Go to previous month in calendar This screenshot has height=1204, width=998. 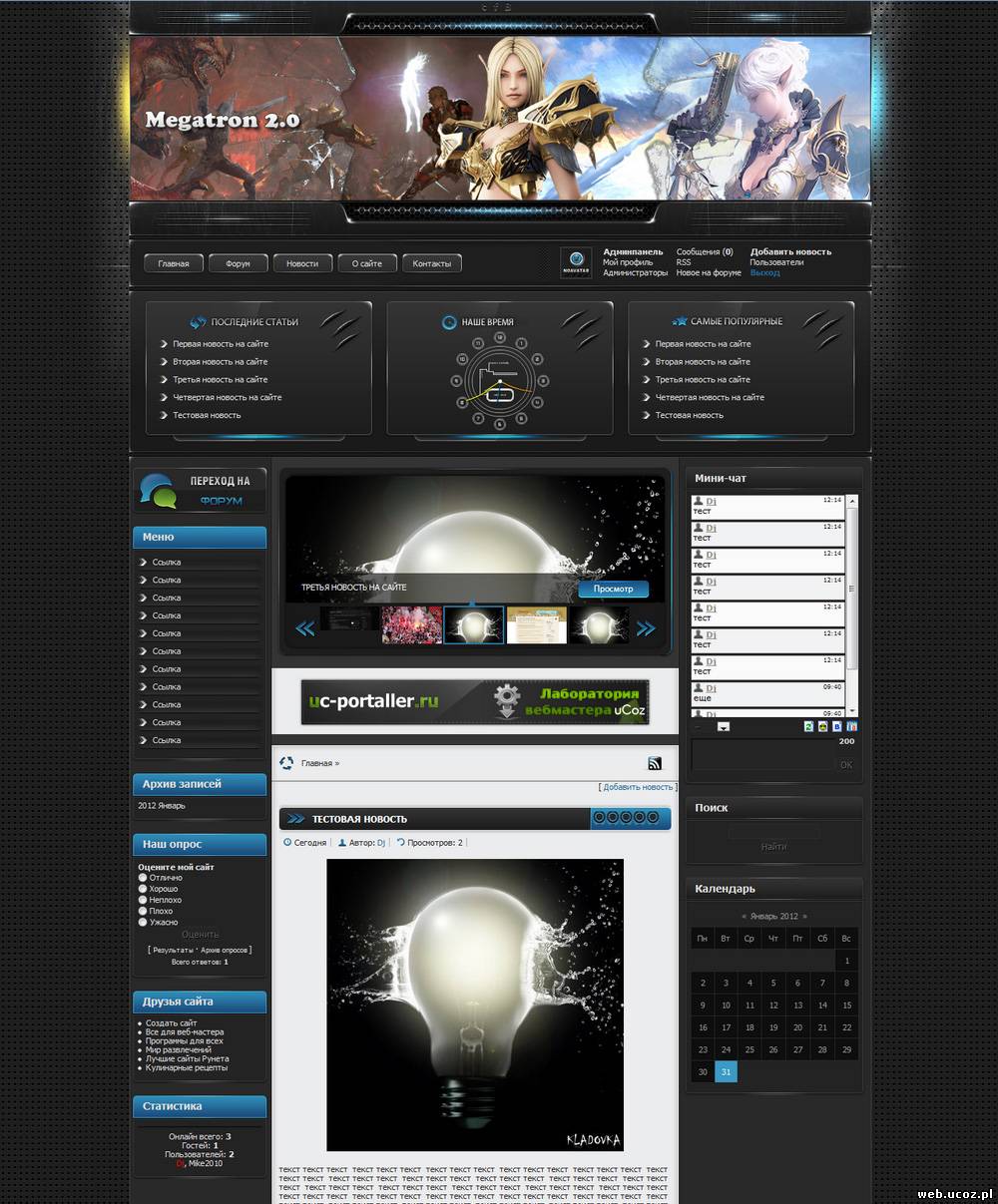coord(744,916)
